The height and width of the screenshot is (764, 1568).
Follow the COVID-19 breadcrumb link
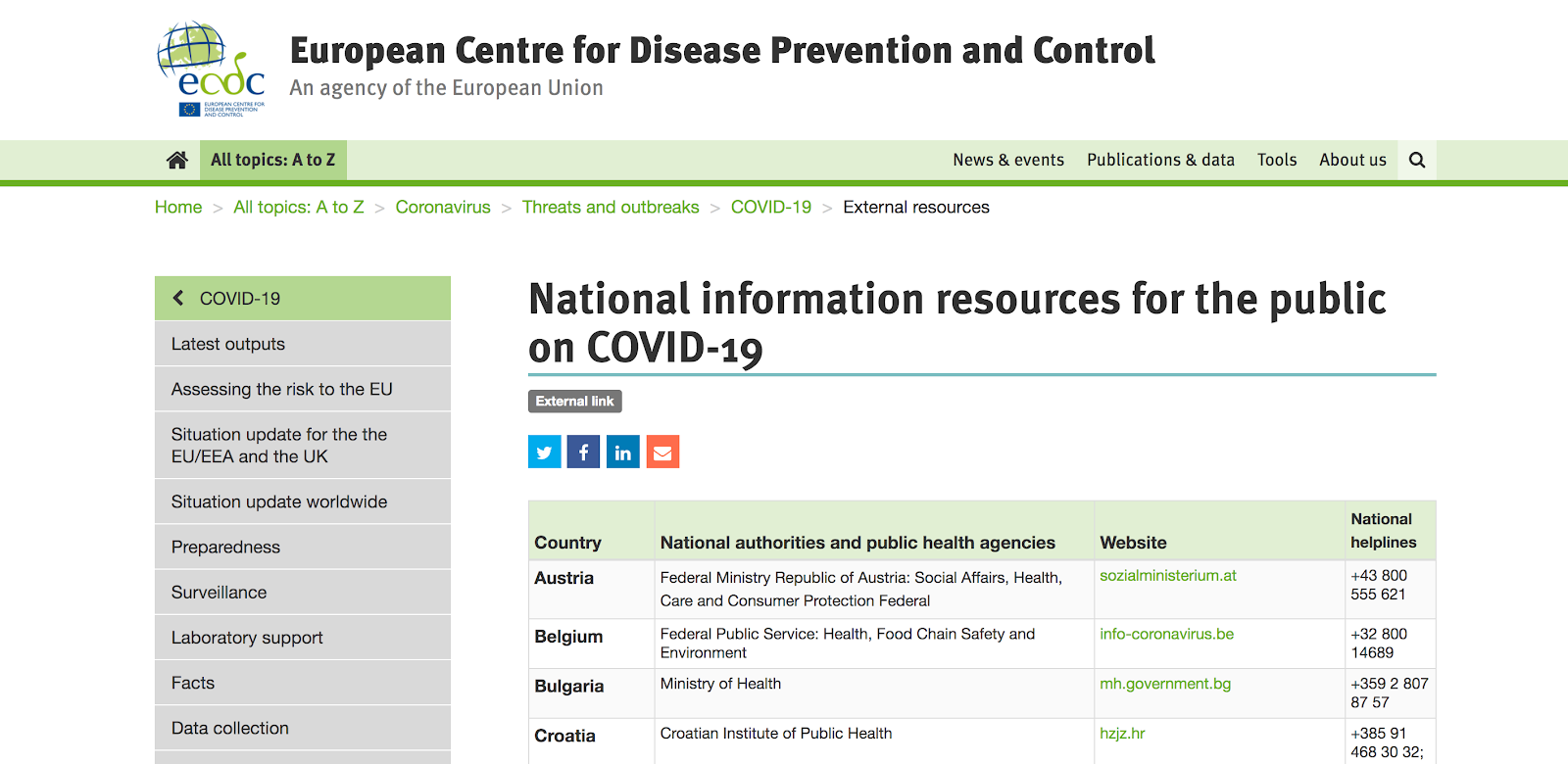pyautogui.click(x=771, y=207)
